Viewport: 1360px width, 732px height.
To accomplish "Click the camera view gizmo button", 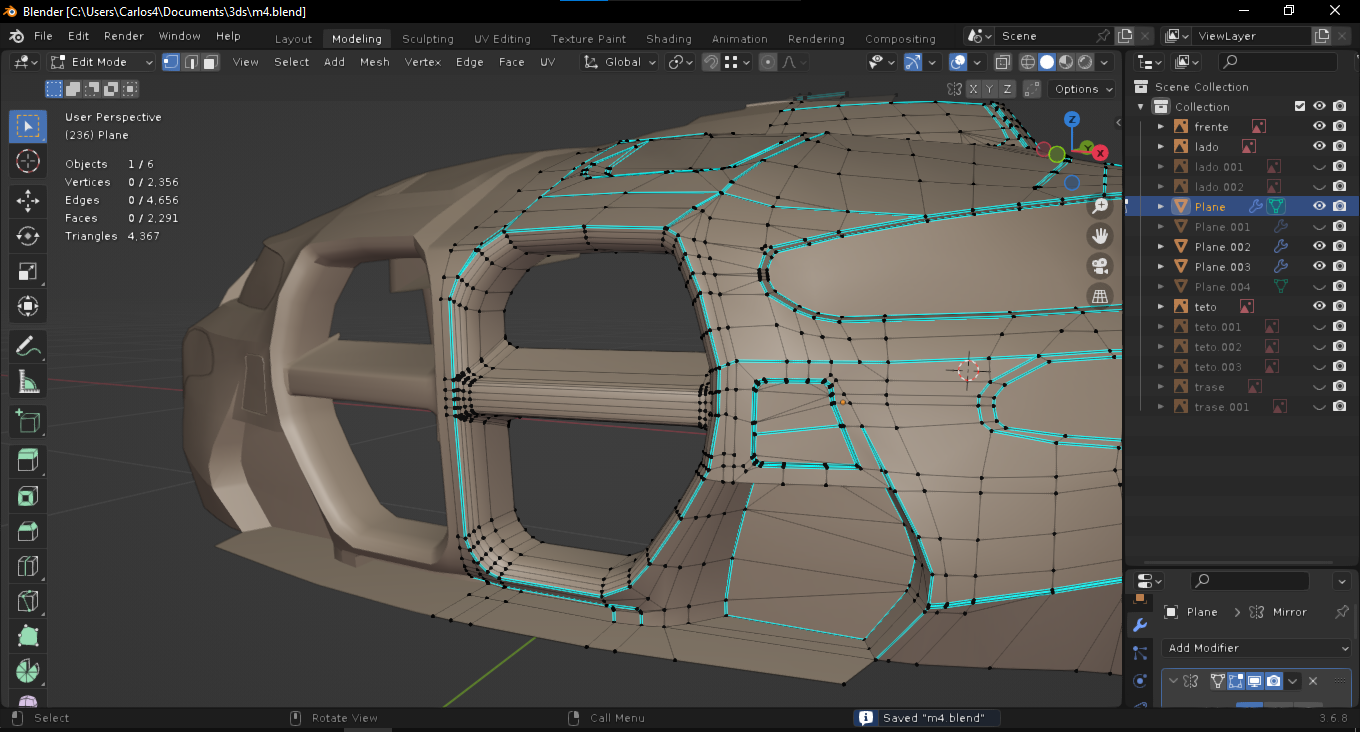I will coord(1100,266).
